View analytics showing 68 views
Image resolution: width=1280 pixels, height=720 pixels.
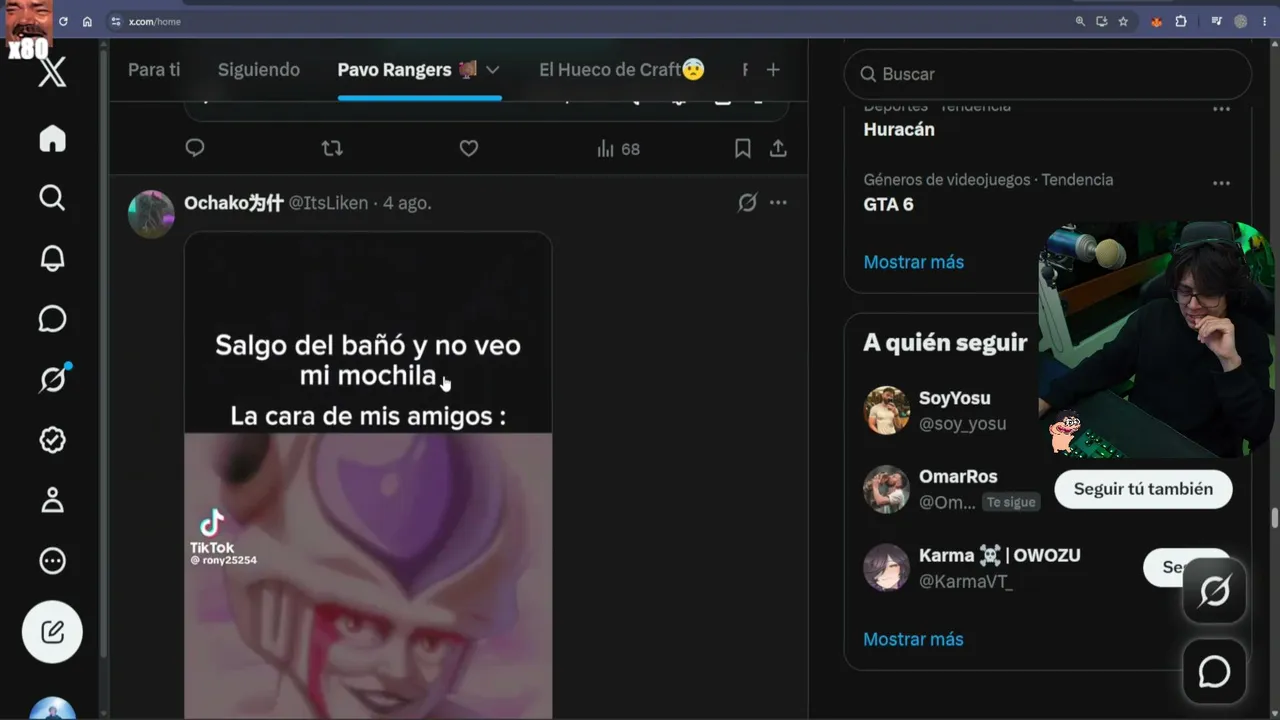point(618,149)
